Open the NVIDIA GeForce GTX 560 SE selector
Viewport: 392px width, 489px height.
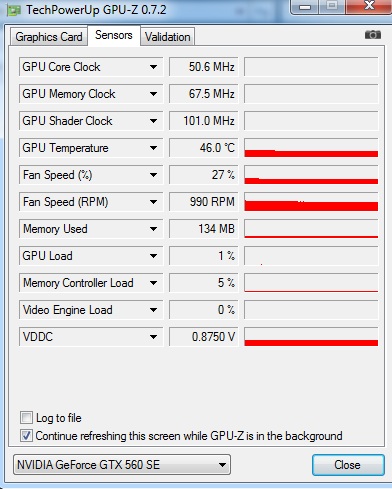(x=122, y=465)
